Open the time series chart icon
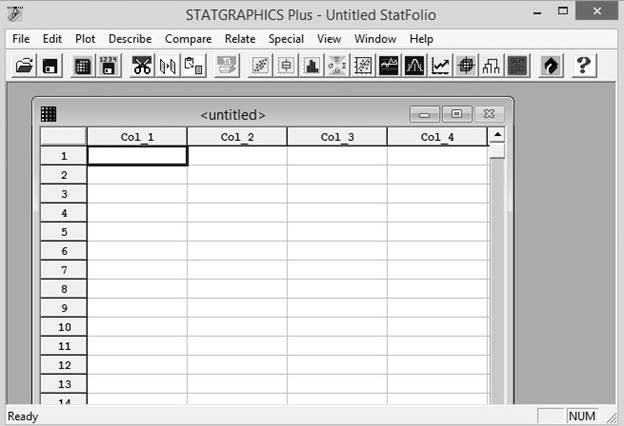This screenshot has height=426, width=624. tap(388, 65)
